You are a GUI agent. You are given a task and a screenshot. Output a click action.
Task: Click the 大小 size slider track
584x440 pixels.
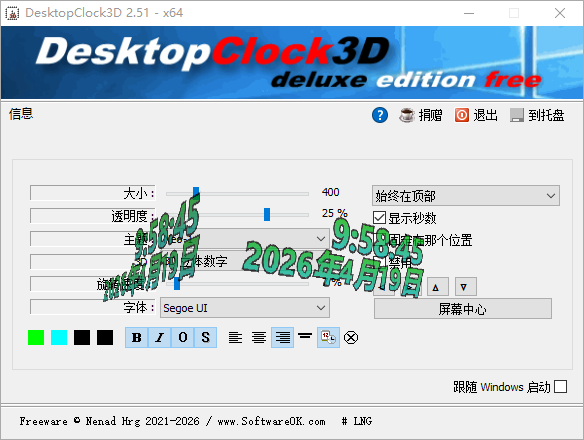[237, 193]
